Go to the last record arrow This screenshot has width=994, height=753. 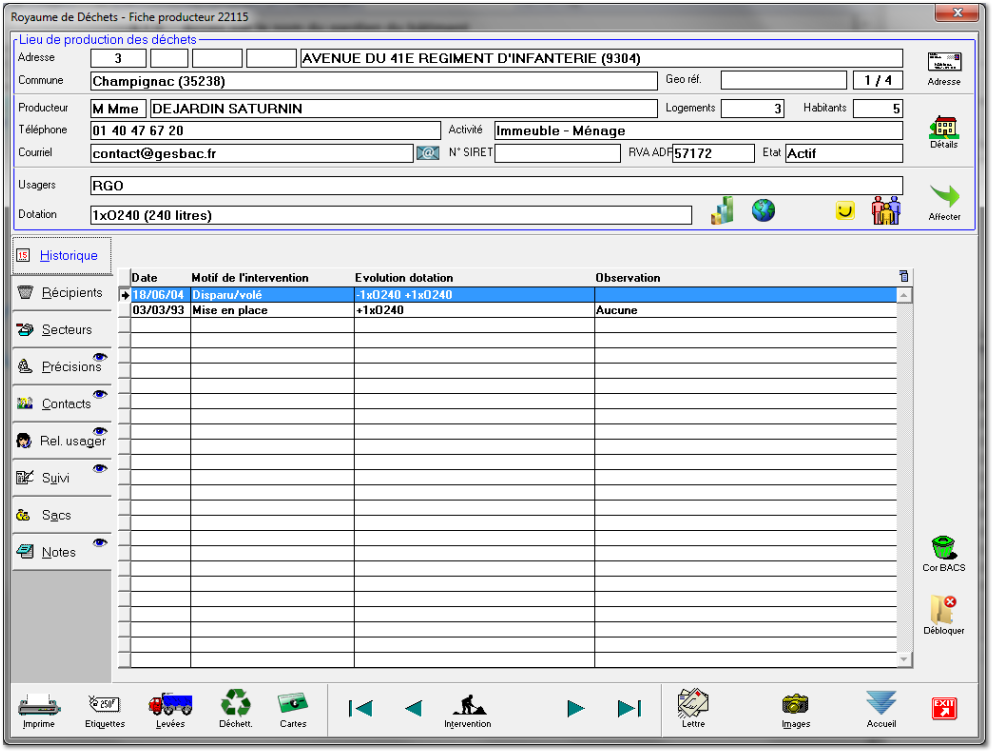(629, 709)
